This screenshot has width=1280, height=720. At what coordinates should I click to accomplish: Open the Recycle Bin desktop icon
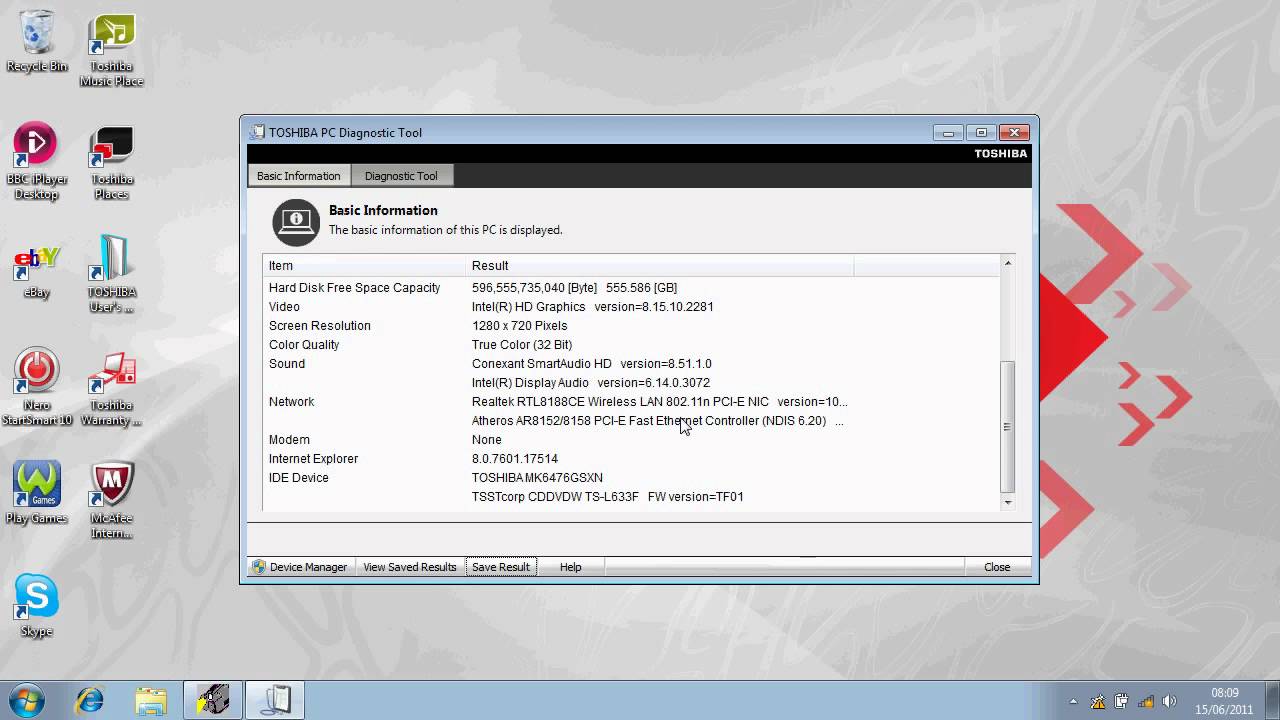pyautogui.click(x=37, y=43)
